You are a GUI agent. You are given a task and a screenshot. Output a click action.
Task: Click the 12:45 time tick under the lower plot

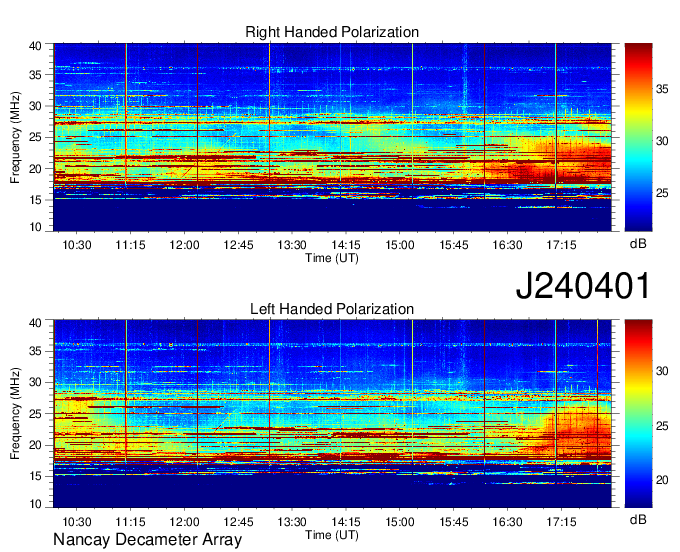(238, 522)
